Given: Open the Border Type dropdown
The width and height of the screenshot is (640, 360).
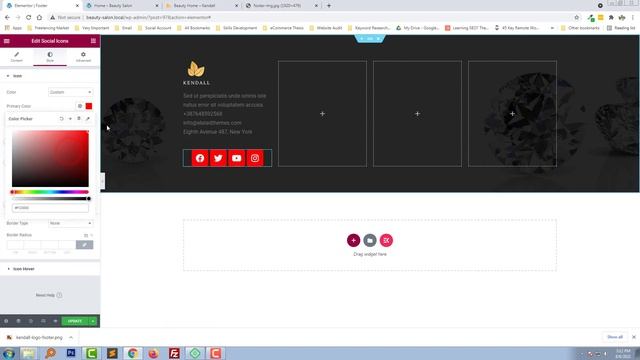Looking at the screenshot, I should [x=71, y=223].
